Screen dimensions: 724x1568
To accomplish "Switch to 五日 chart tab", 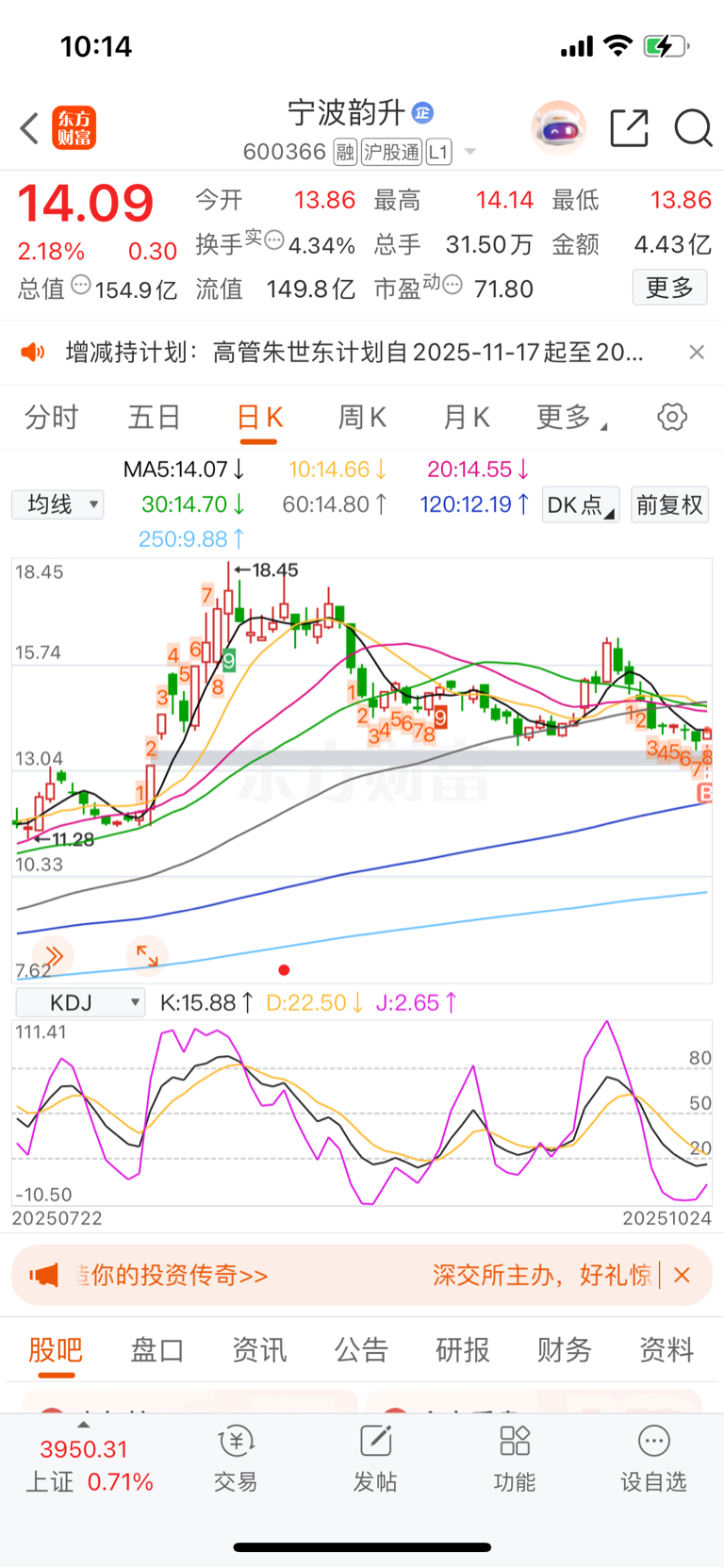I will pos(154,417).
